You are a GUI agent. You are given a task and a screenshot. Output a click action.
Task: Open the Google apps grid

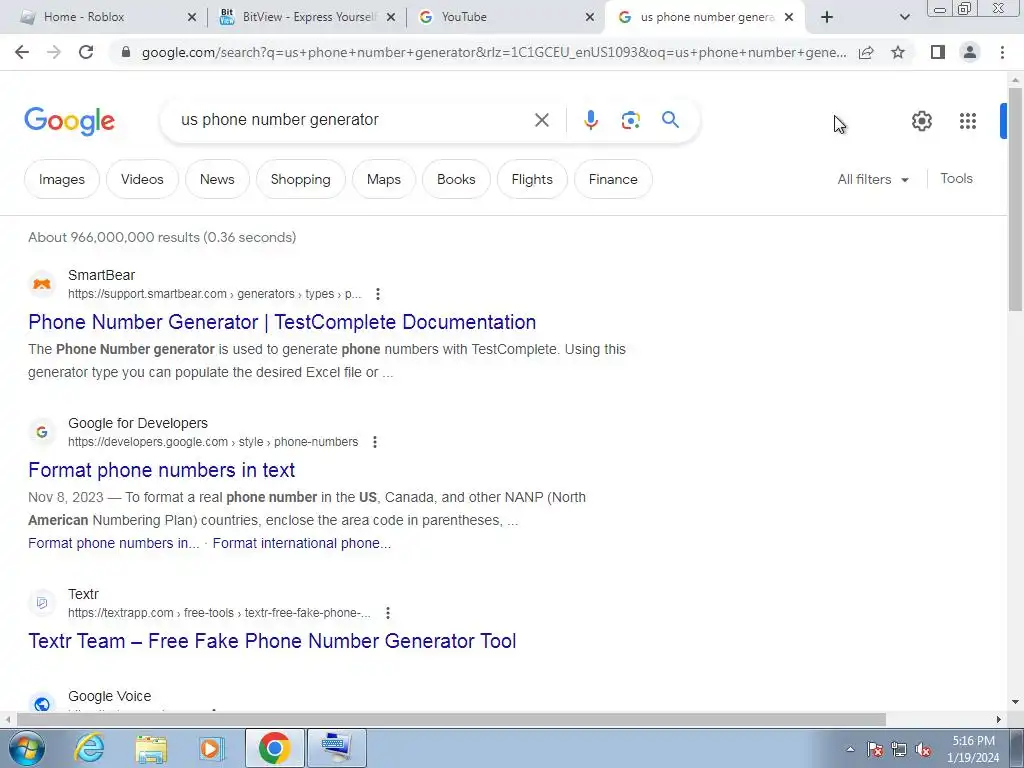pos(968,121)
